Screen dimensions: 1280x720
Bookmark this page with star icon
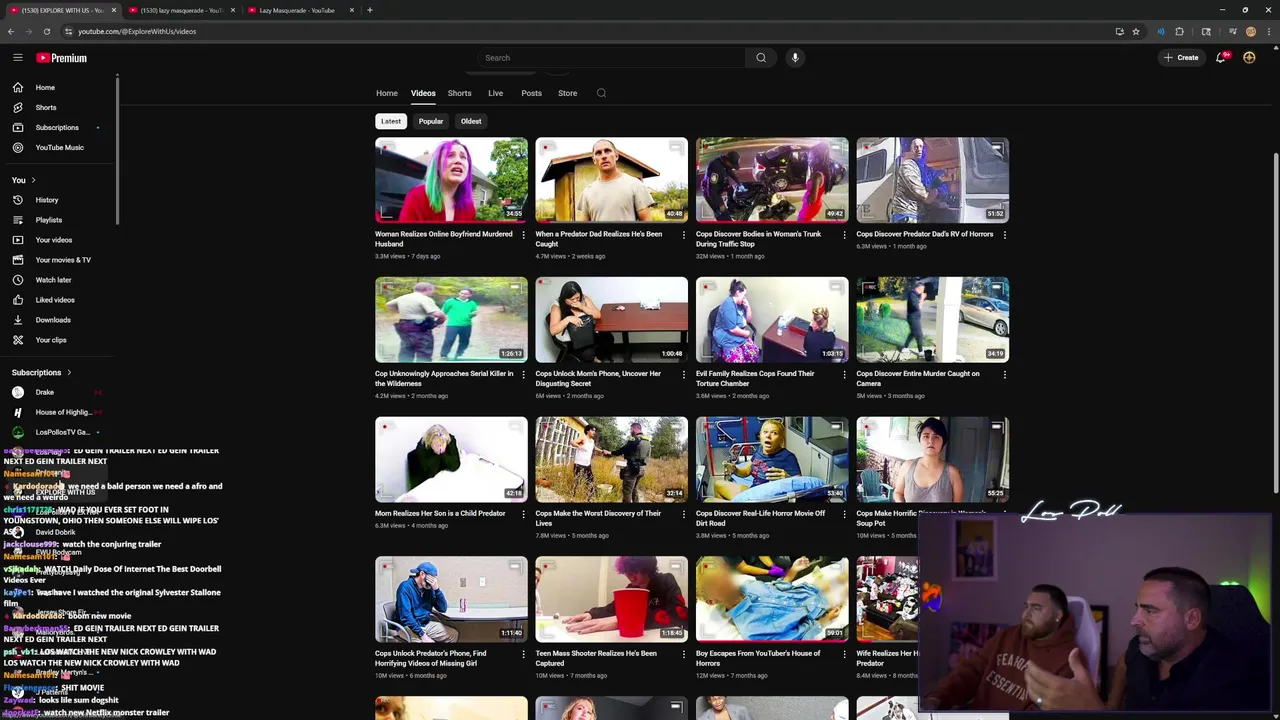coord(1136,31)
